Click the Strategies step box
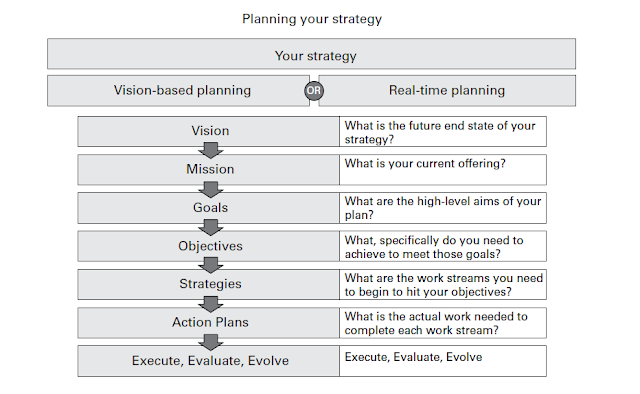 [209, 284]
